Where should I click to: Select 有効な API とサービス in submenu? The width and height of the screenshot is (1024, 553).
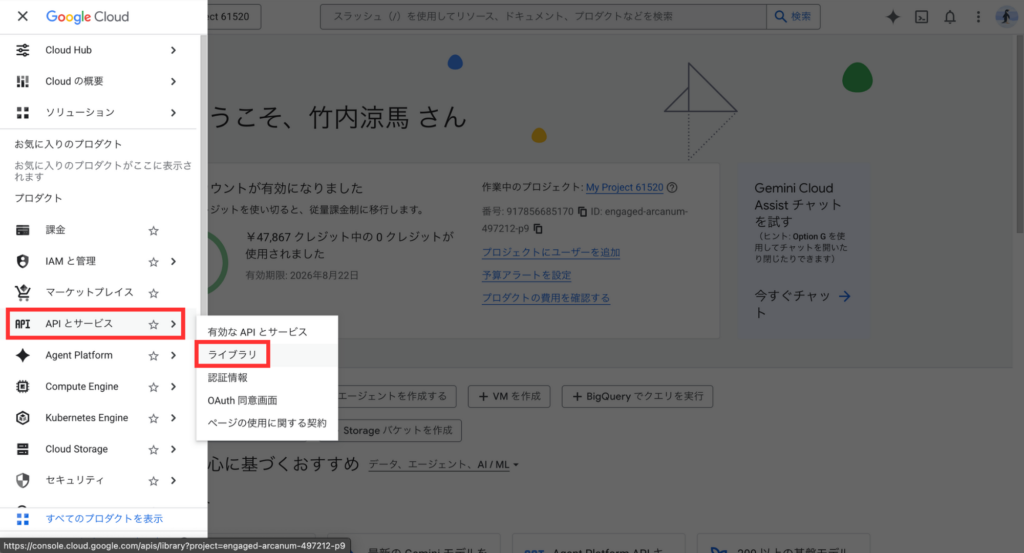pyautogui.click(x=266, y=332)
